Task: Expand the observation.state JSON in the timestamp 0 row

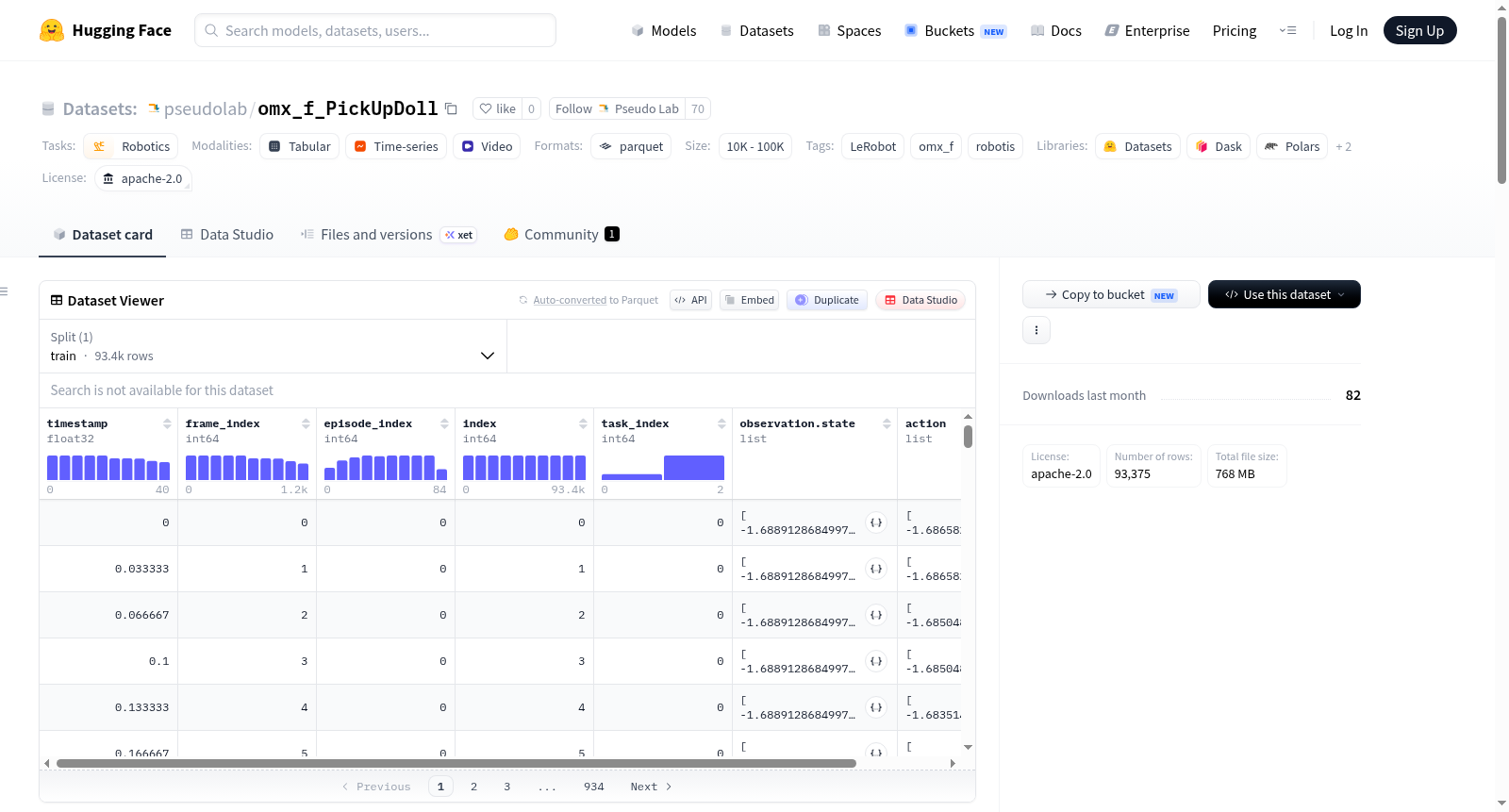Action: [x=876, y=522]
